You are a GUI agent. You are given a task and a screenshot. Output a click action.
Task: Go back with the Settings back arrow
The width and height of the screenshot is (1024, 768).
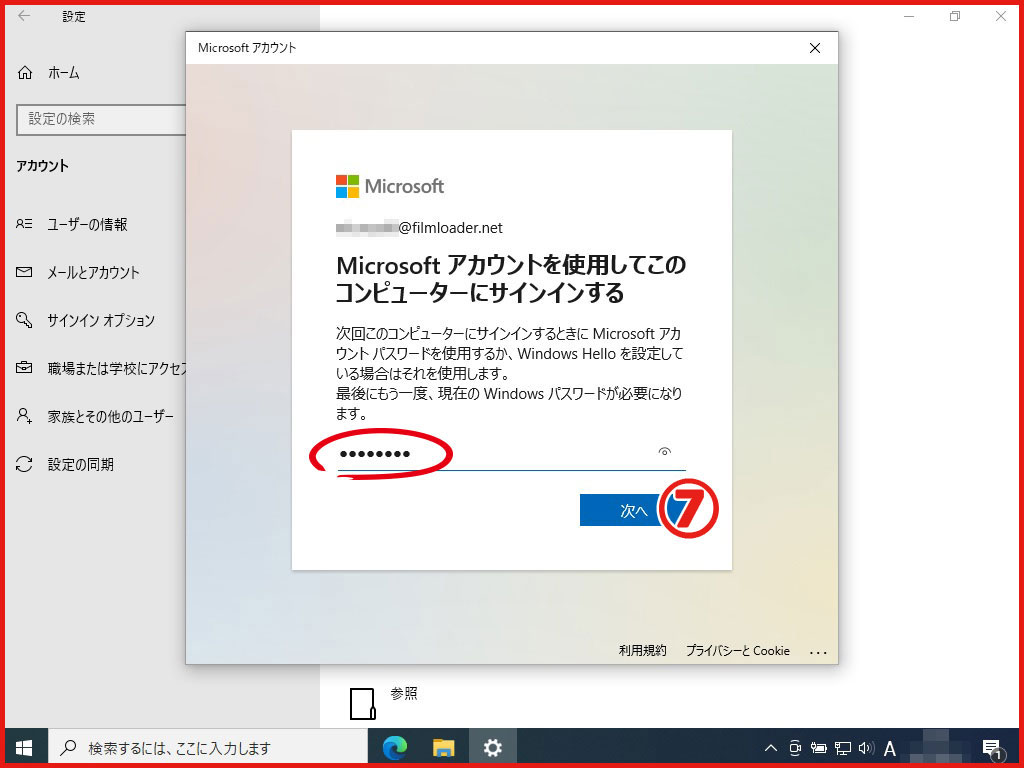[x=24, y=16]
